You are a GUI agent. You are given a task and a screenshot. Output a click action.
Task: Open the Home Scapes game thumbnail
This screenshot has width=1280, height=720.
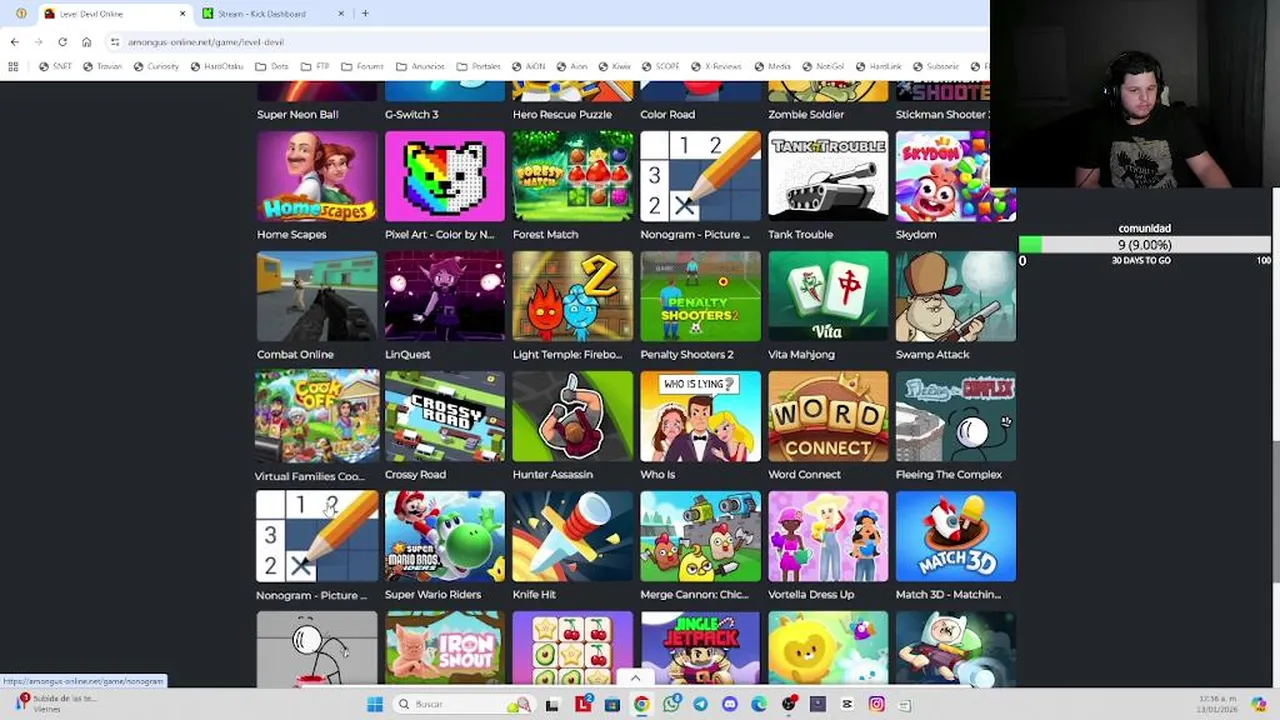click(x=317, y=176)
